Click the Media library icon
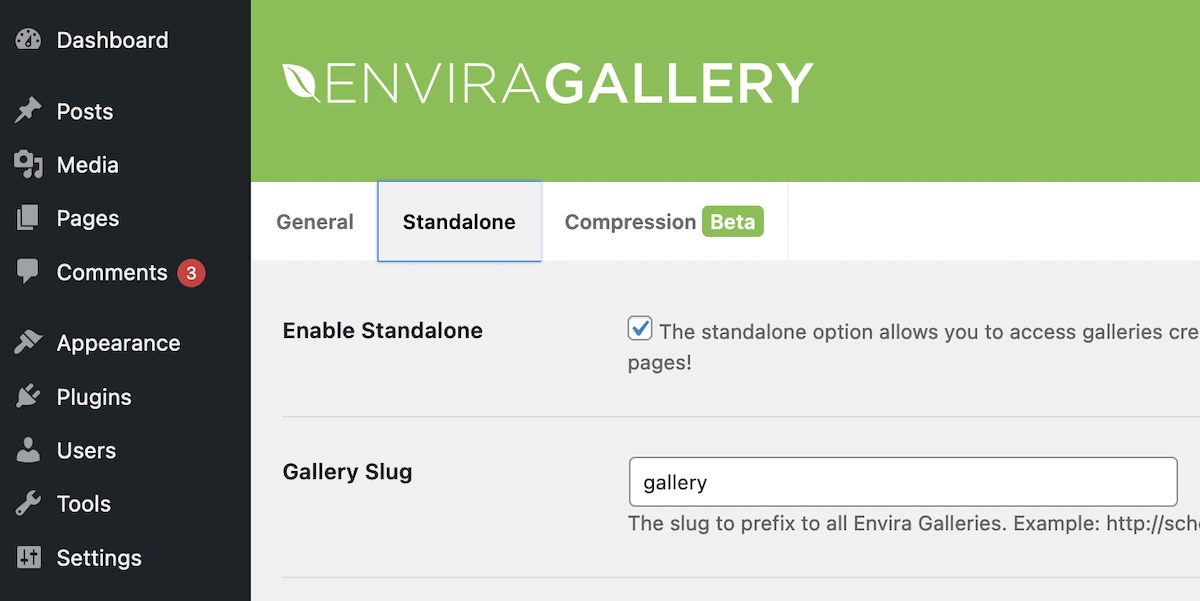 [x=29, y=165]
